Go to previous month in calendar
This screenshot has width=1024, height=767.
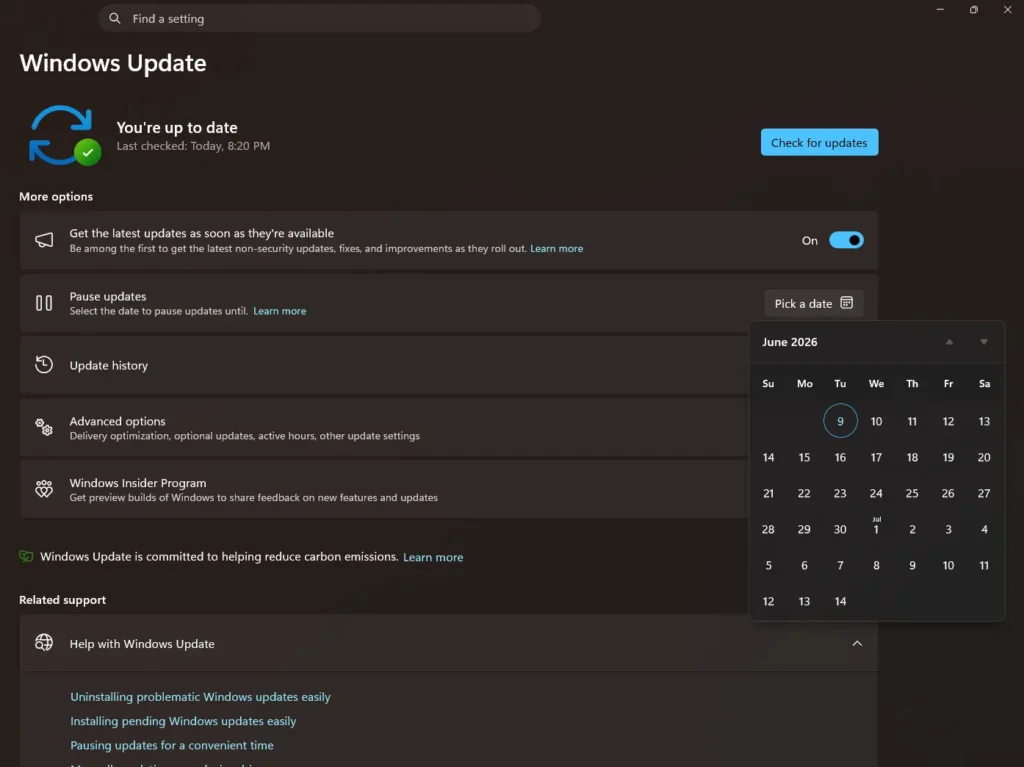950,342
